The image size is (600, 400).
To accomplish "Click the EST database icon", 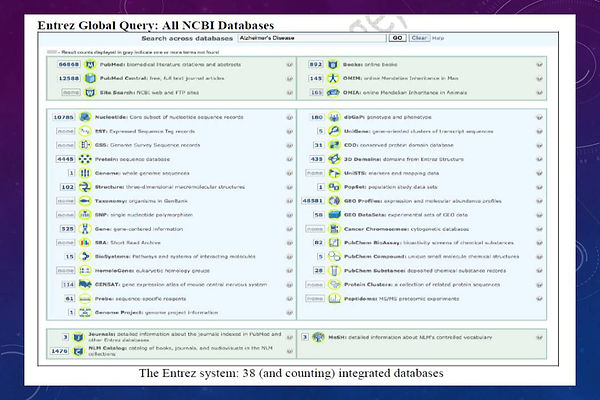I will (85, 131).
